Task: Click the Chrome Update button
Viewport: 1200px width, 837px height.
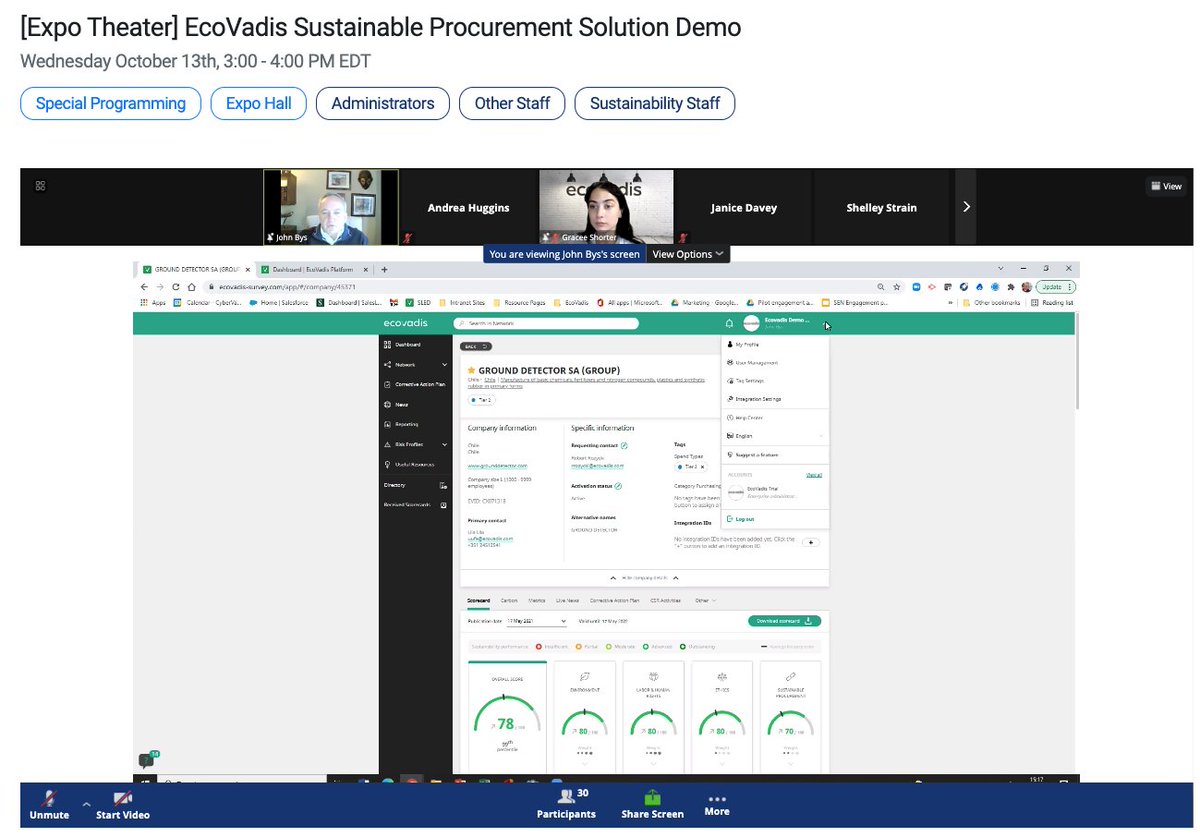Action: click(x=1056, y=286)
